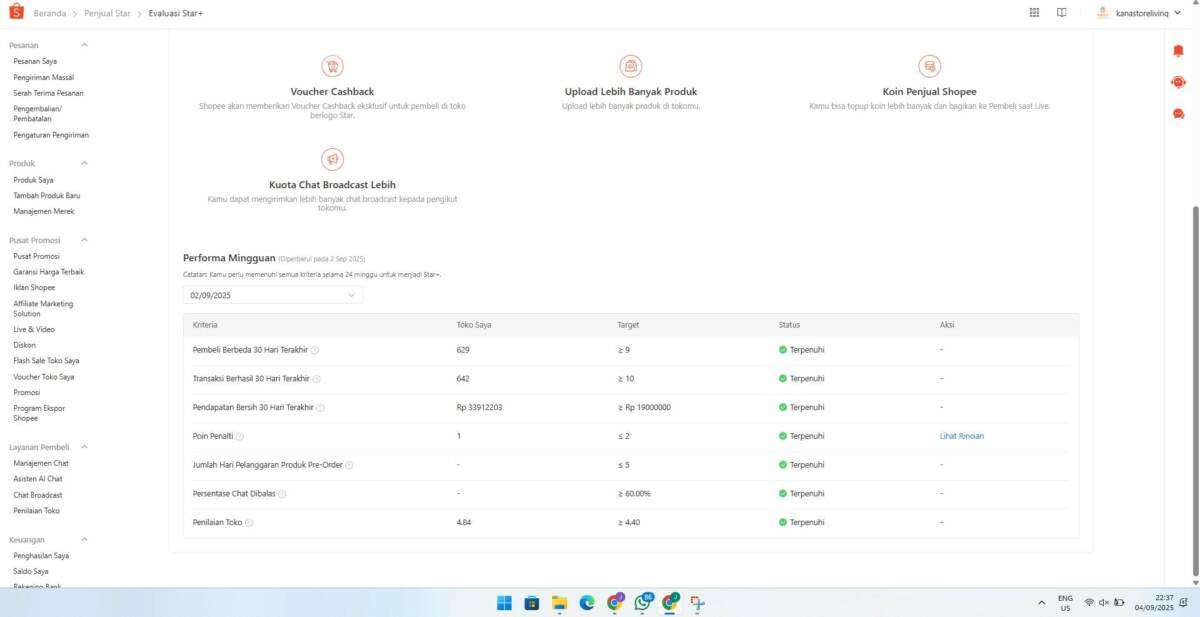Open Serah Terima Pesanan in sidebar
This screenshot has height=617, width=1200.
pyautogui.click(x=48, y=93)
